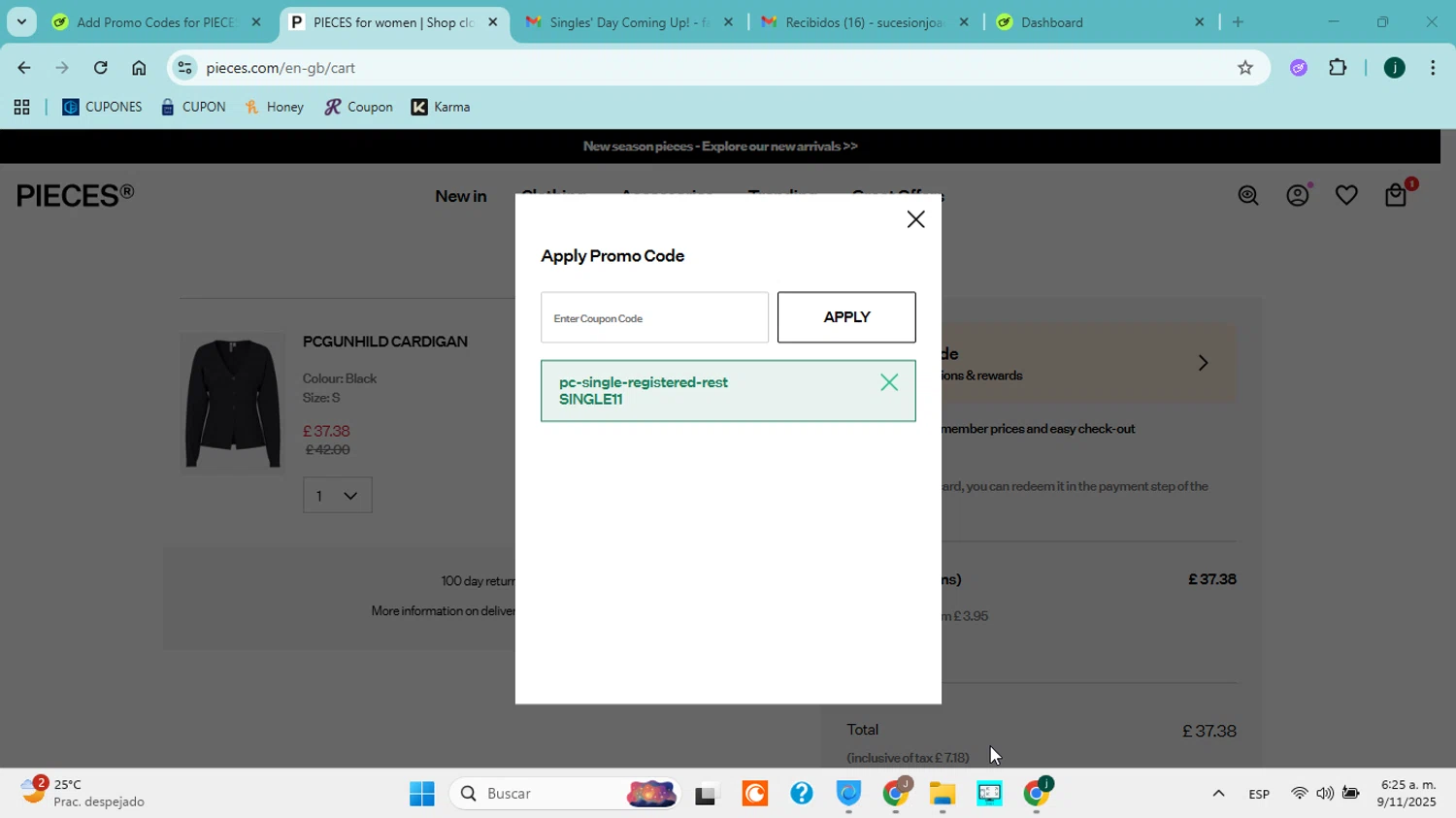Open the search icon on PIECES header
Image resolution: width=1456 pixels, height=818 pixels.
(x=1248, y=196)
